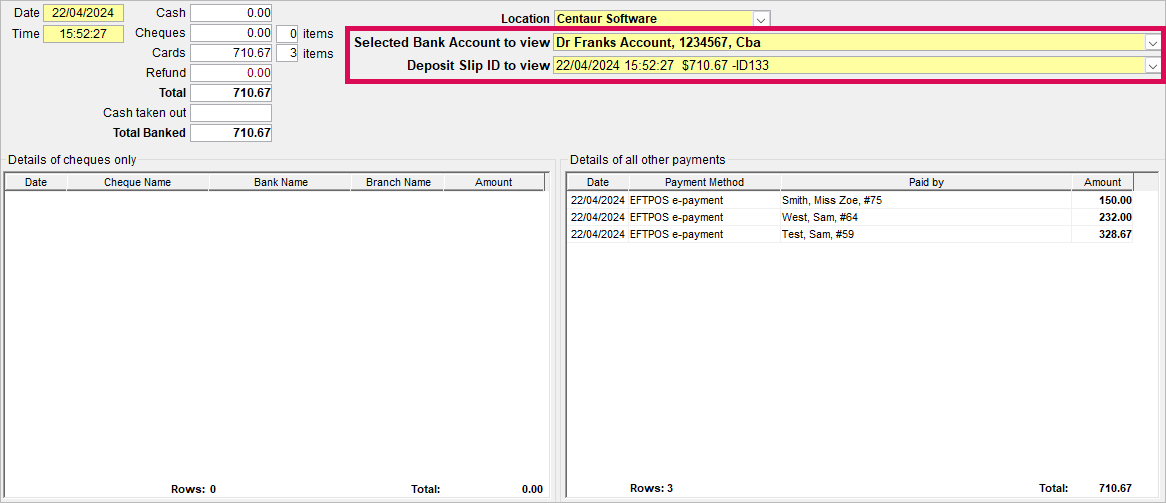Click the Cash amount field
The image size is (1166, 503).
(231, 13)
